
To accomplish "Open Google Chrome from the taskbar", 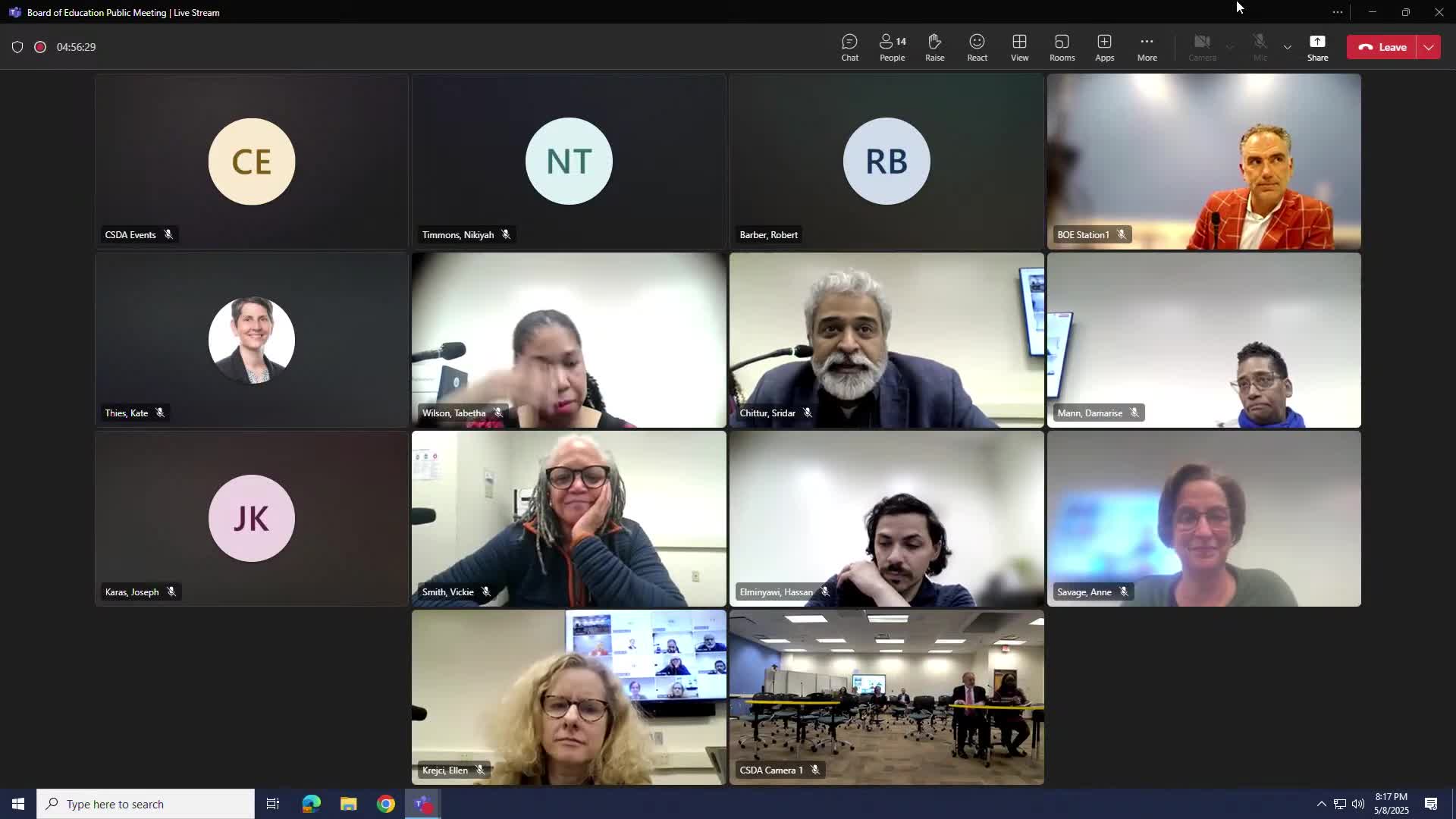I will (x=386, y=804).
